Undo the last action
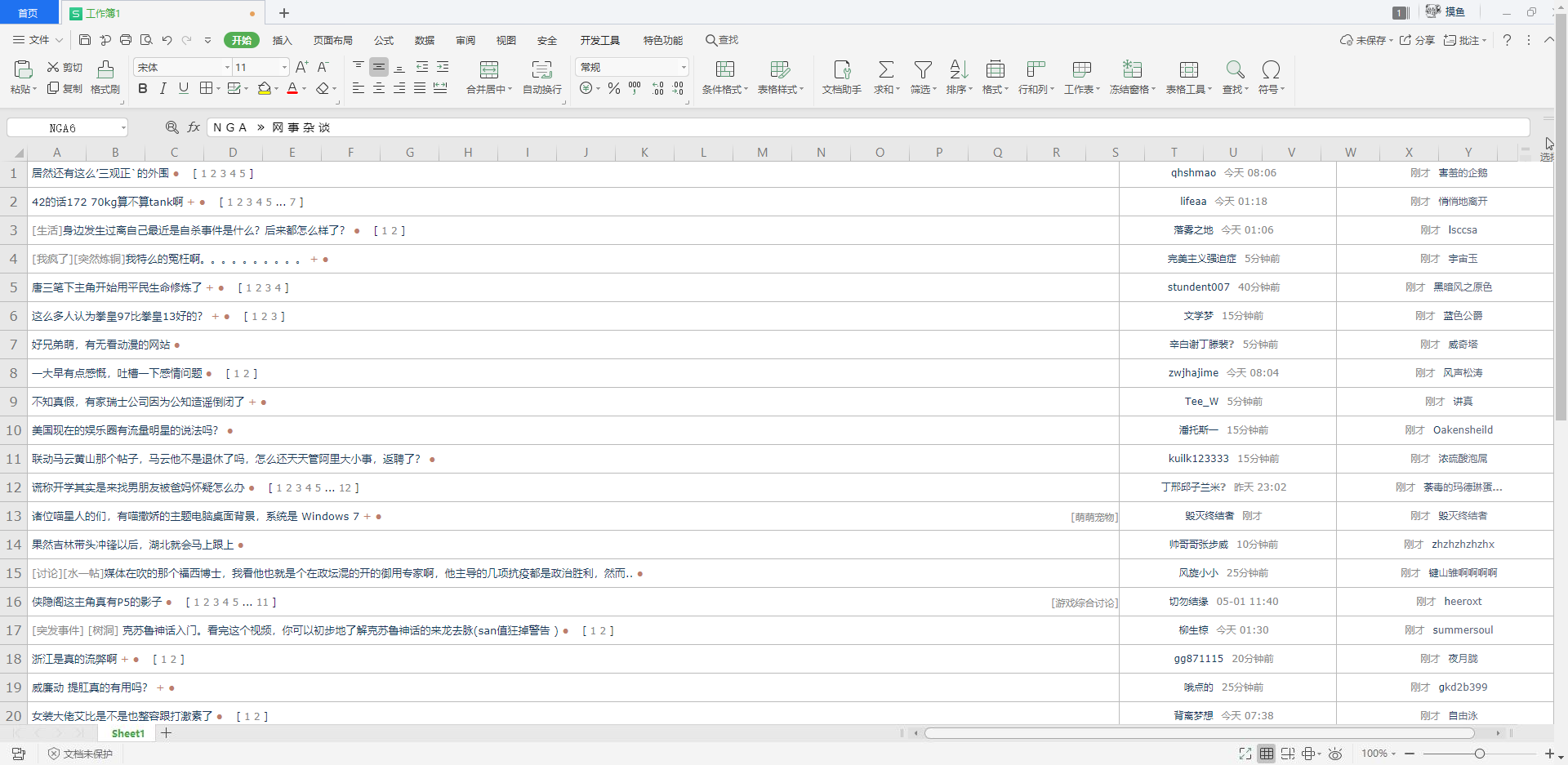 (x=167, y=40)
